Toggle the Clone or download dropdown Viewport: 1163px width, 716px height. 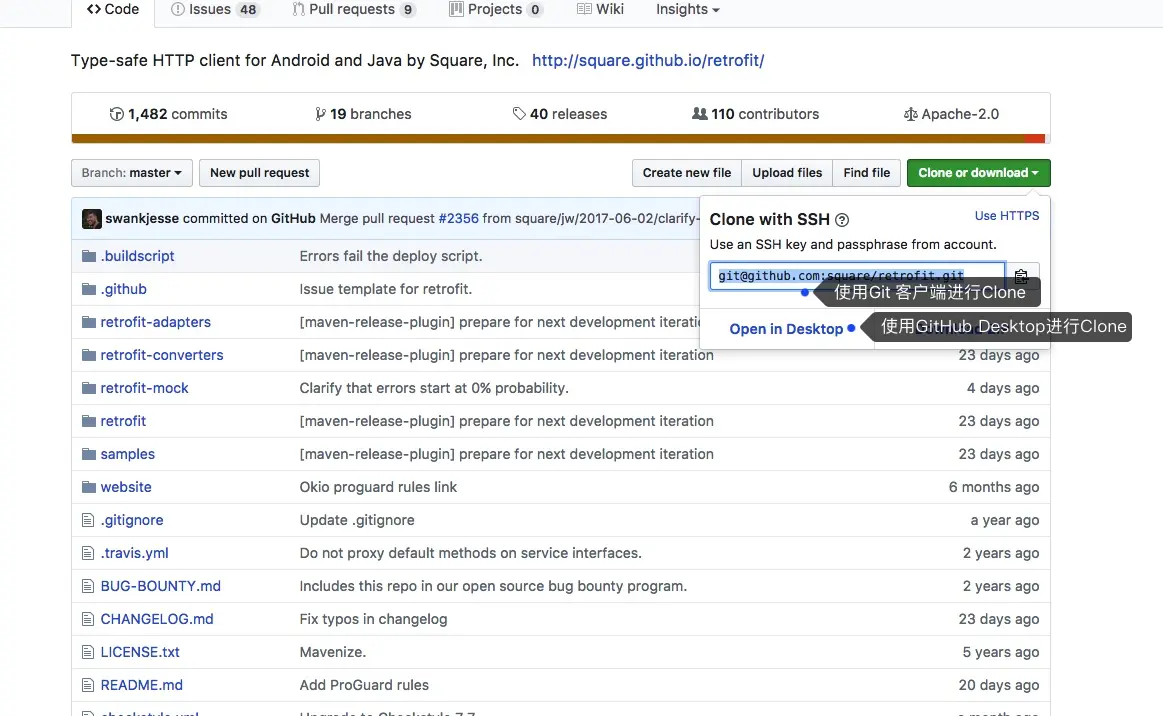978,173
